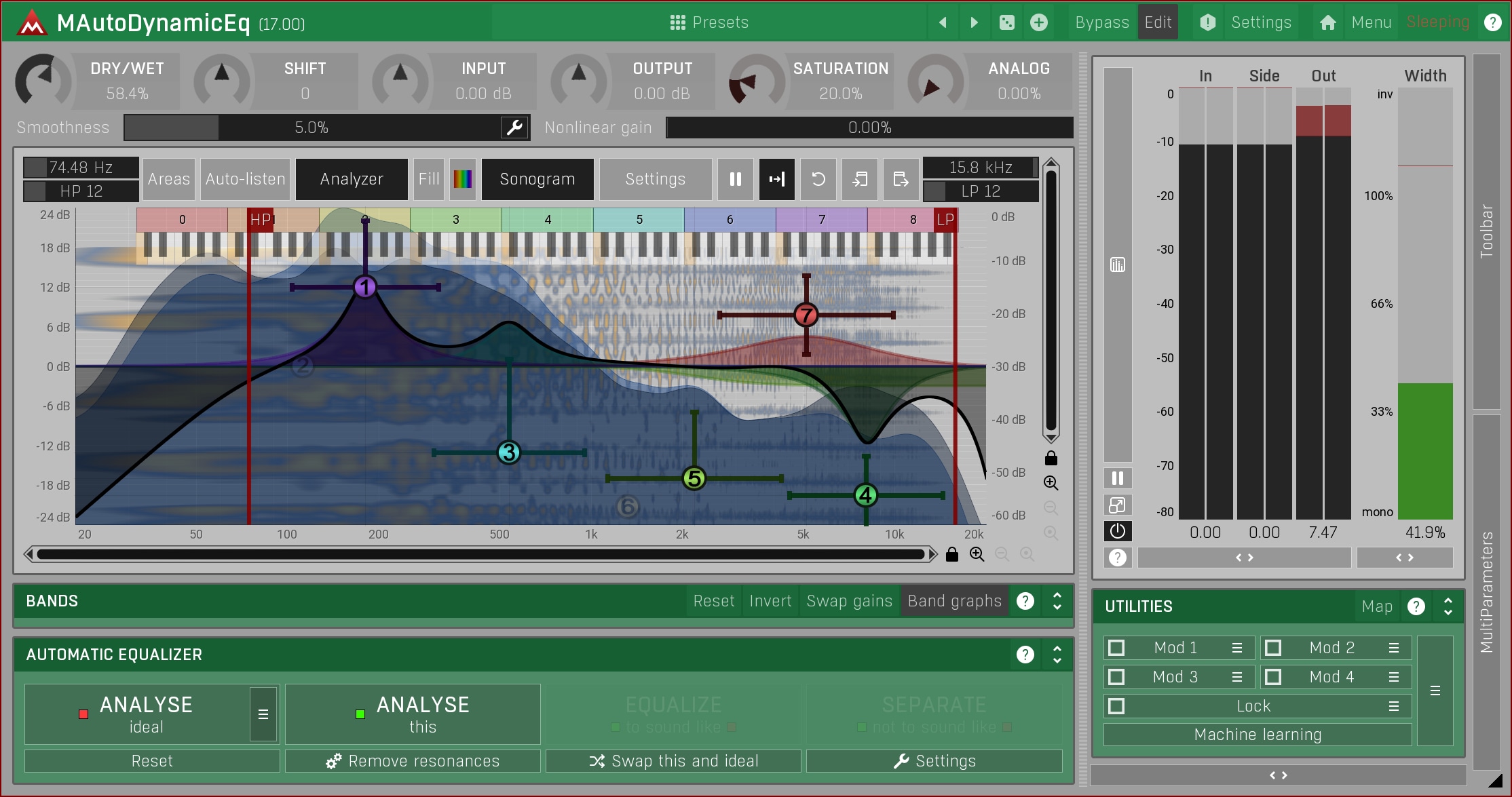Click the Nonlinear gain slider

pyautogui.click(x=869, y=128)
